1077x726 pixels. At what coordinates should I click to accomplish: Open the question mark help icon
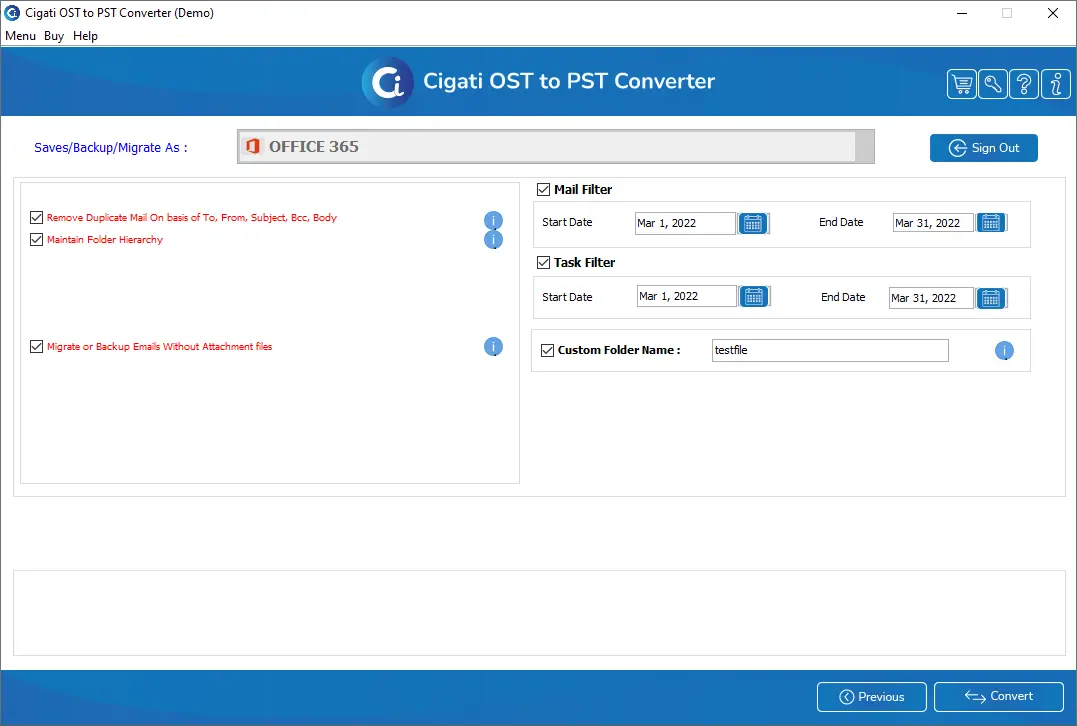click(x=1024, y=84)
